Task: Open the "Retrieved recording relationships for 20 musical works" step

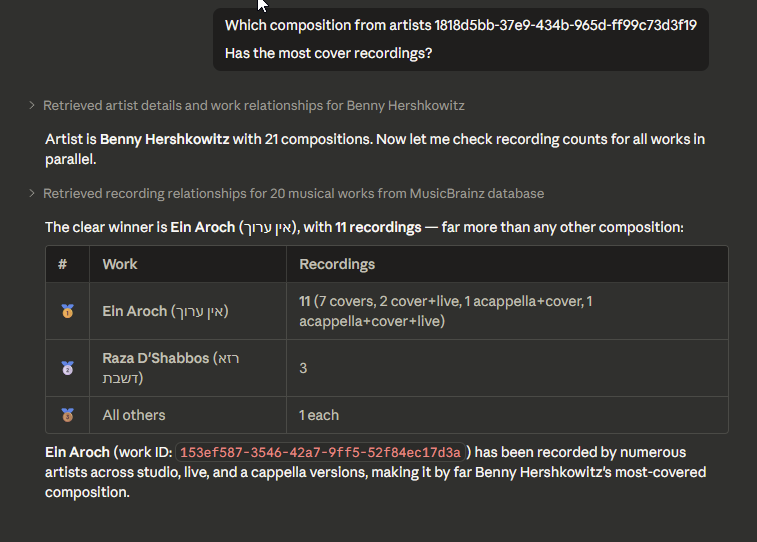Action: (x=293, y=193)
